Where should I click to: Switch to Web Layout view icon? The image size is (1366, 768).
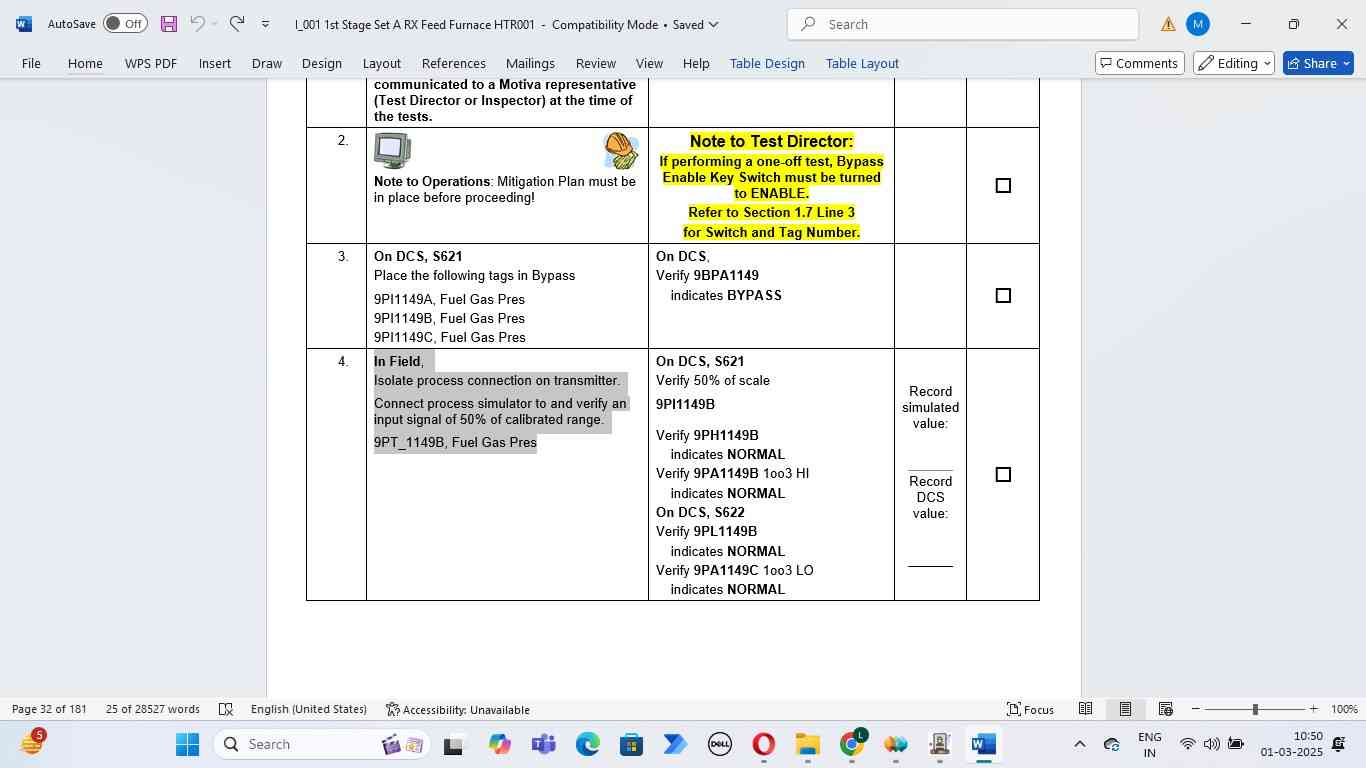1165,709
